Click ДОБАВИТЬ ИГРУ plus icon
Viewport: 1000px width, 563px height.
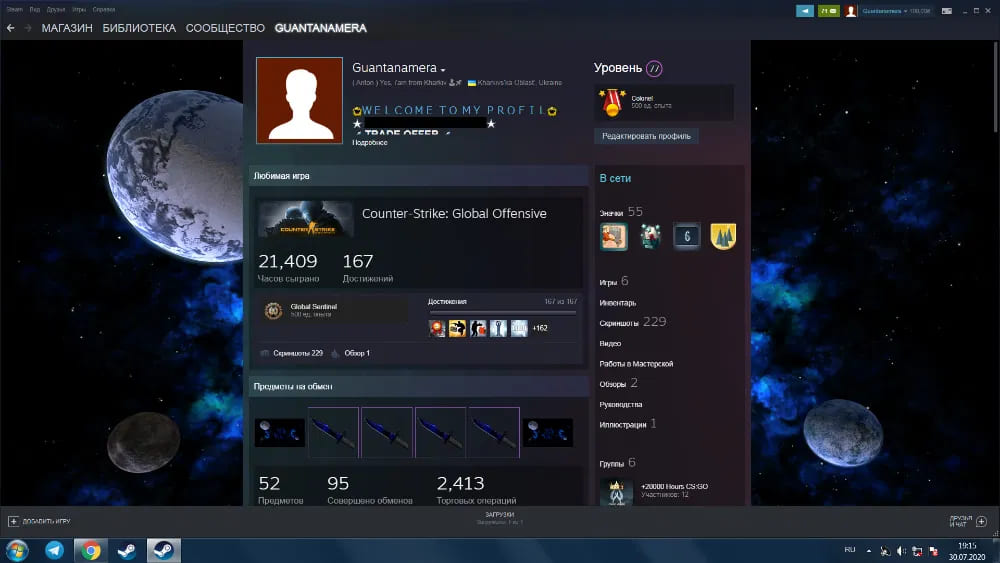(x=13, y=522)
